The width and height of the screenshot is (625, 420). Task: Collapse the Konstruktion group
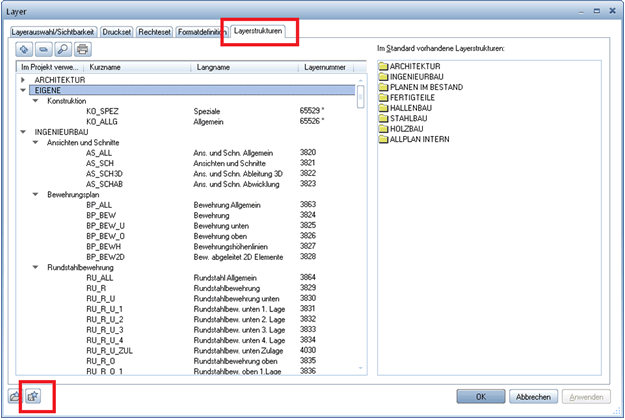coord(35,101)
